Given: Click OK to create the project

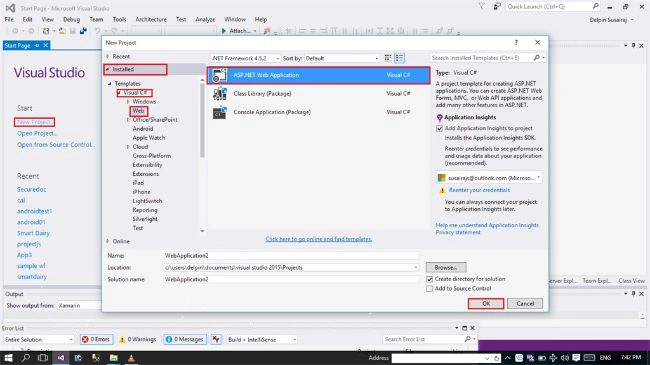Looking at the screenshot, I should point(486,304).
